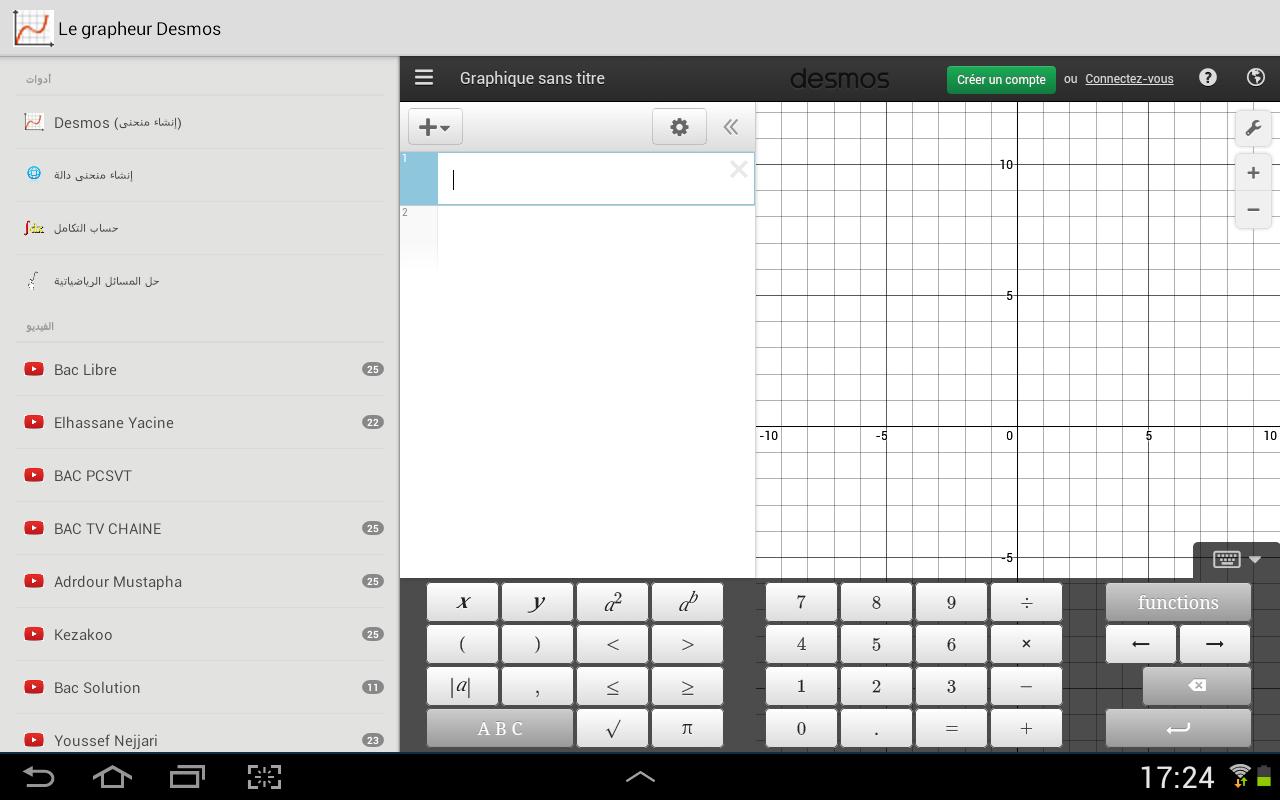
Task: Open Android recent apps button
Action: point(188,777)
